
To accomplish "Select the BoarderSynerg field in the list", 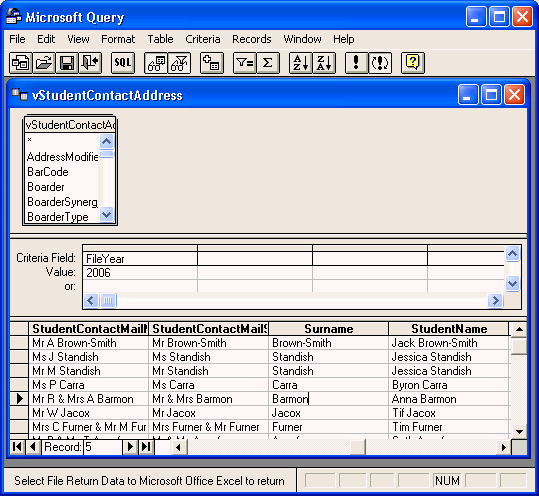I will (x=62, y=202).
